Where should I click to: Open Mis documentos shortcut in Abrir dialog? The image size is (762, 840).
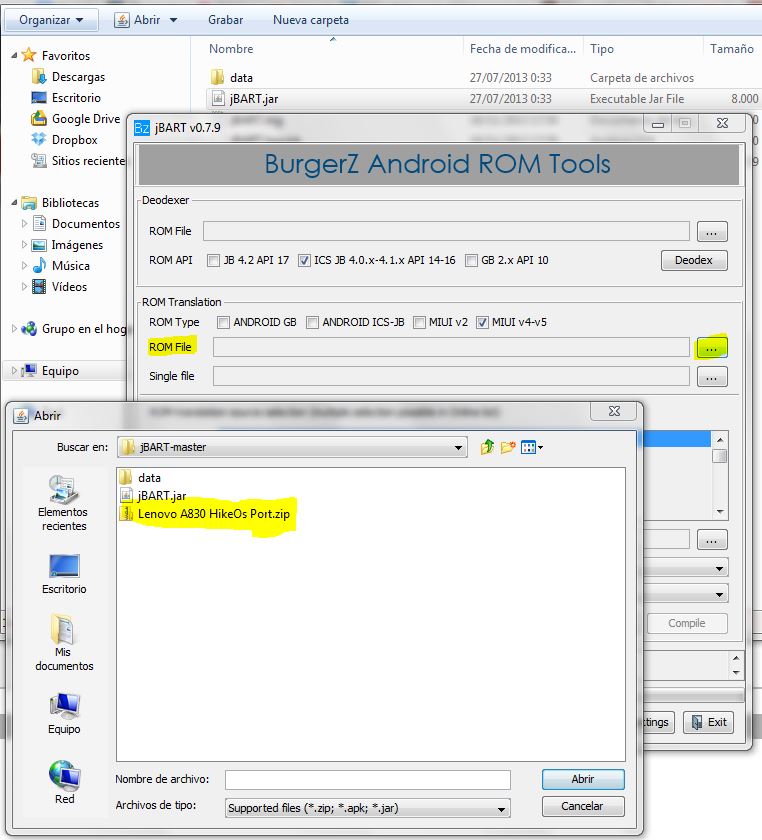(64, 643)
